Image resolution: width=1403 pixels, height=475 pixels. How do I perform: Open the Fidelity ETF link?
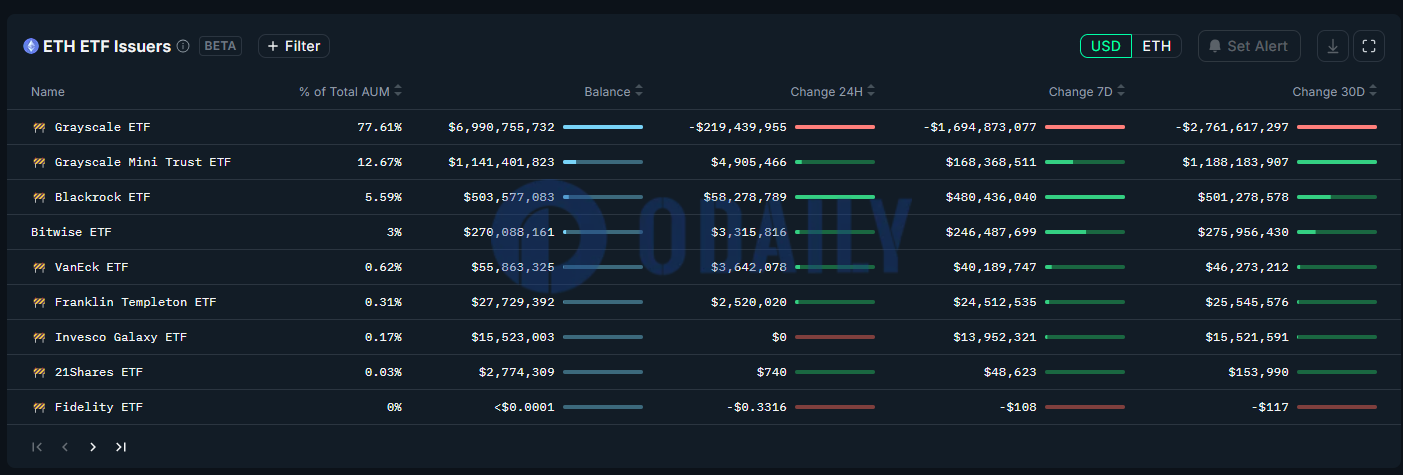click(x=99, y=407)
